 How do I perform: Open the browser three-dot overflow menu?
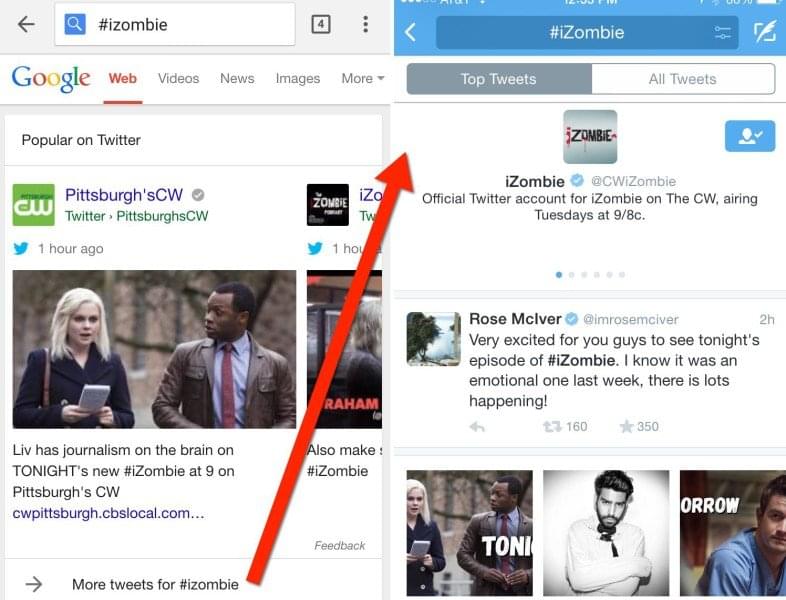coord(365,24)
